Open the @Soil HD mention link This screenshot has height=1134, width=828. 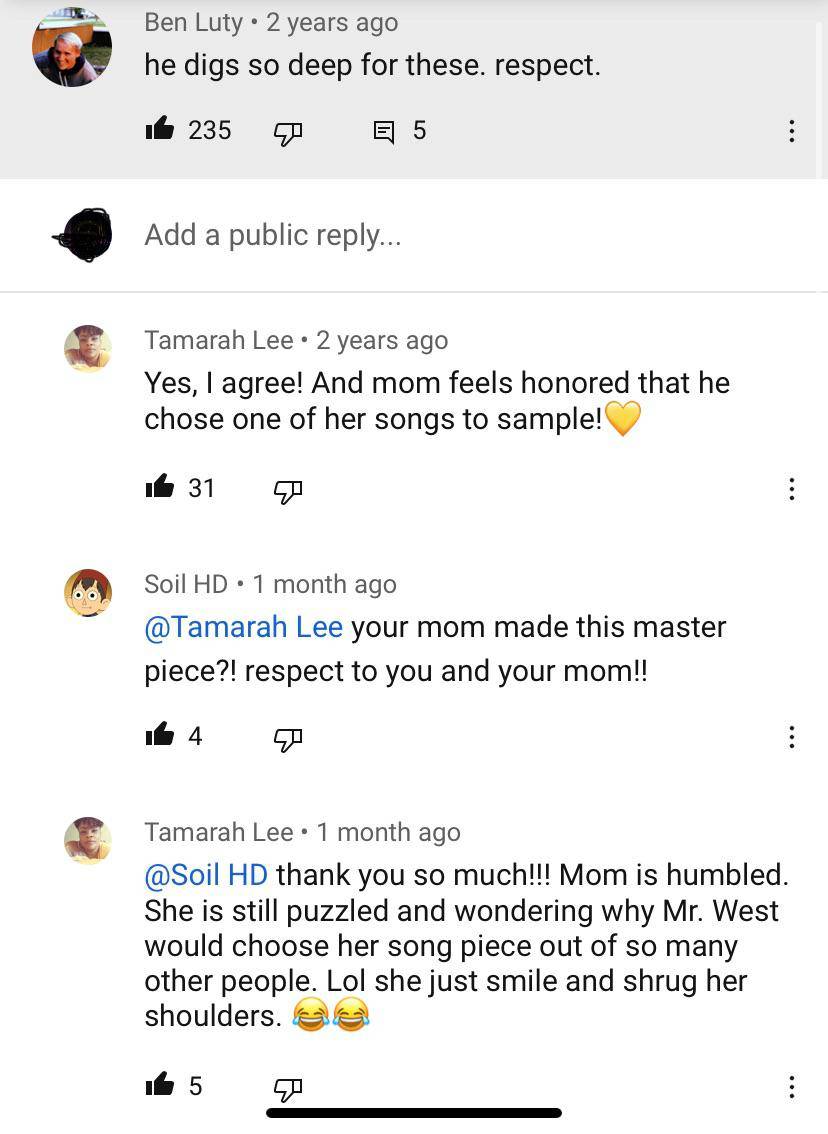[205, 874]
